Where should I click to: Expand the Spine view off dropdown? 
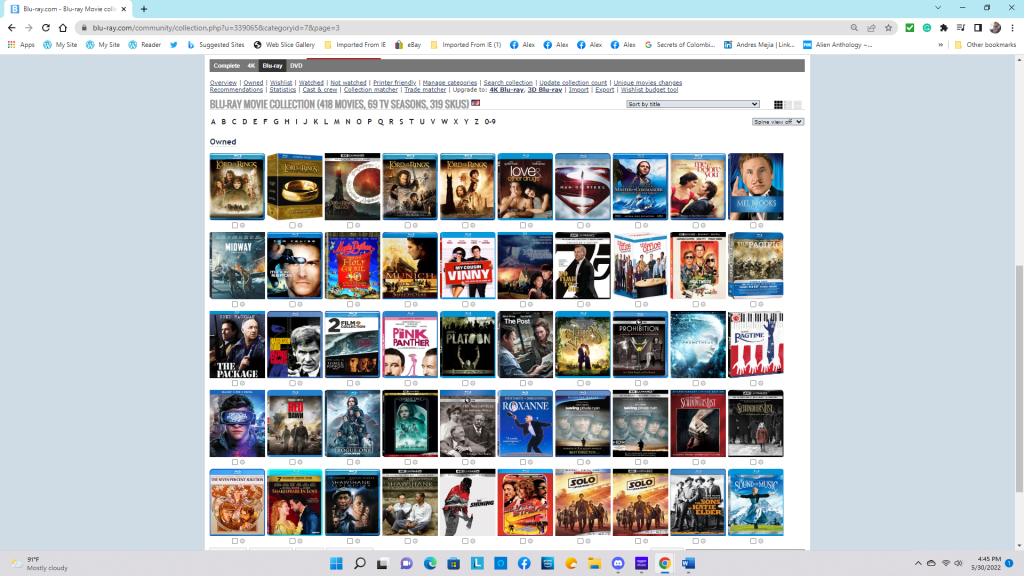[778, 122]
